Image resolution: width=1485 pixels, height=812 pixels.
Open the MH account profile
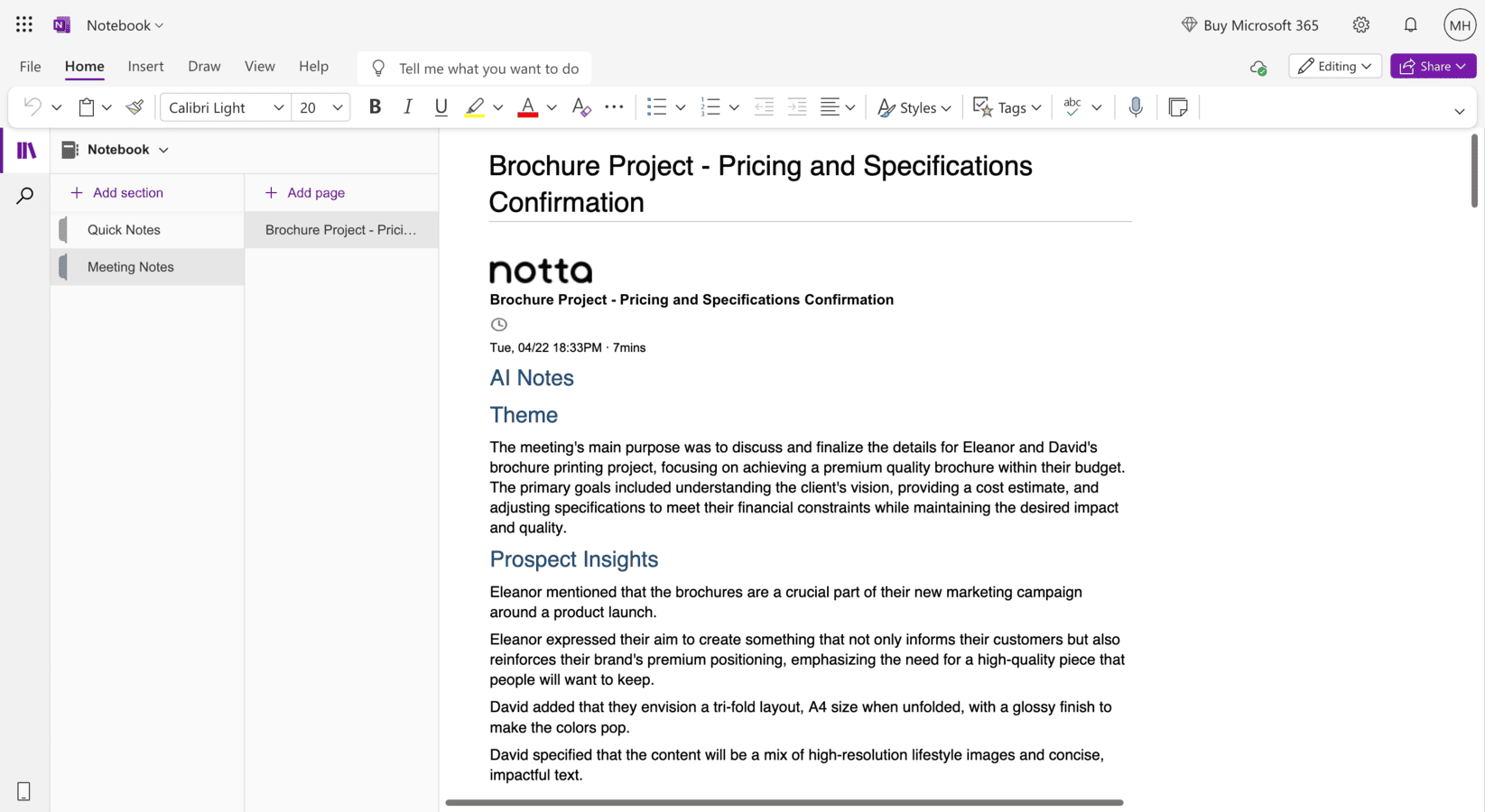point(1460,25)
